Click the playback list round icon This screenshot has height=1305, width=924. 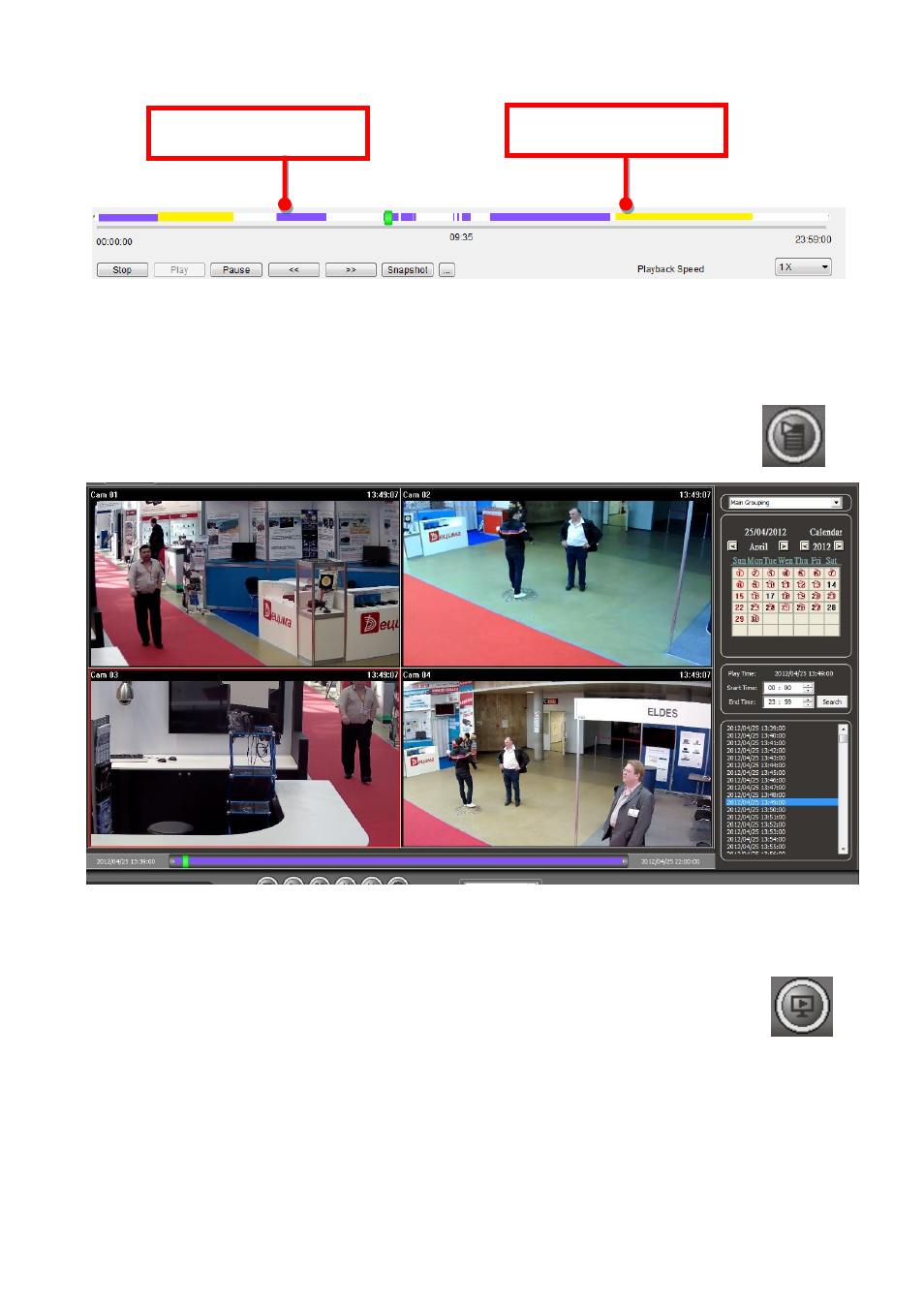pos(793,436)
